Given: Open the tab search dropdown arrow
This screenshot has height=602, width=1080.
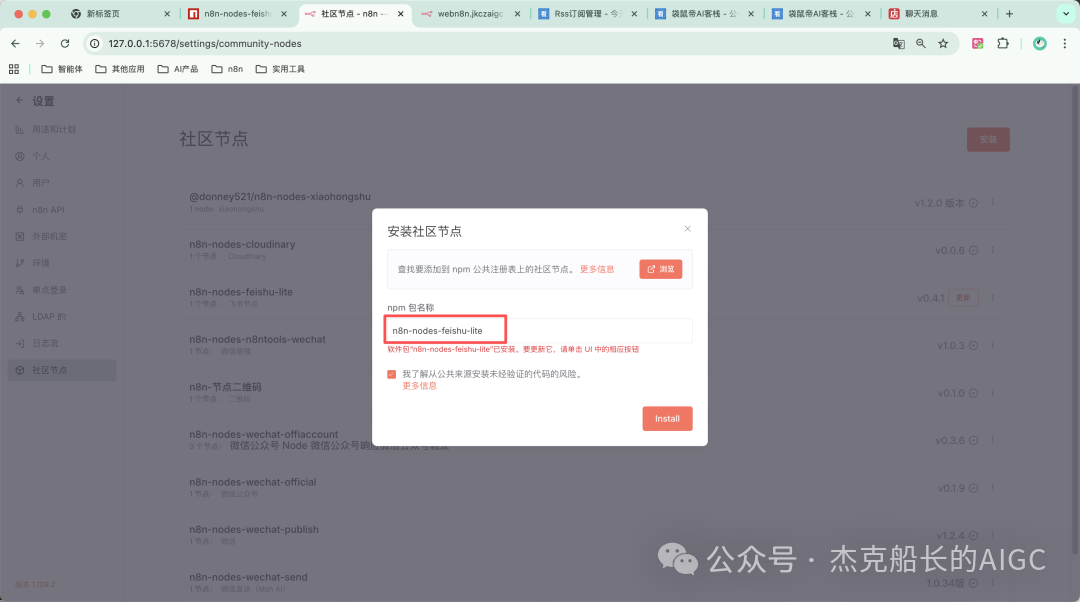Looking at the screenshot, I should [x=1066, y=14].
